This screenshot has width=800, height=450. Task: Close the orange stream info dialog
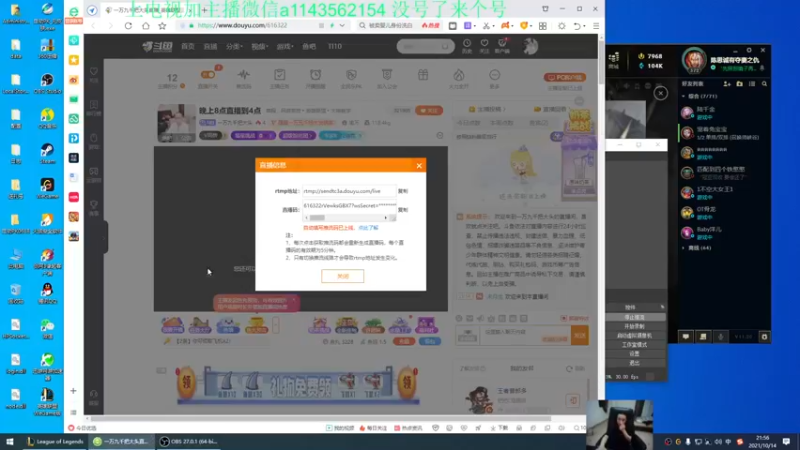pyautogui.click(x=419, y=165)
